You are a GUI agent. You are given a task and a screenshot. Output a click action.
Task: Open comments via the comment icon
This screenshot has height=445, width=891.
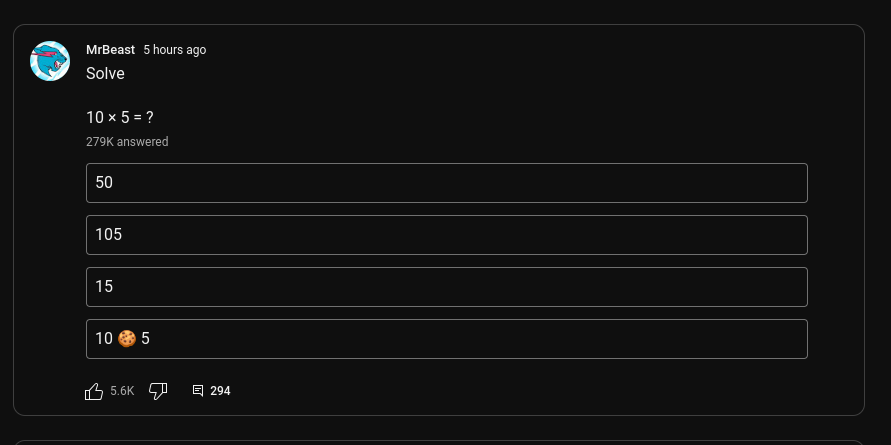click(198, 391)
